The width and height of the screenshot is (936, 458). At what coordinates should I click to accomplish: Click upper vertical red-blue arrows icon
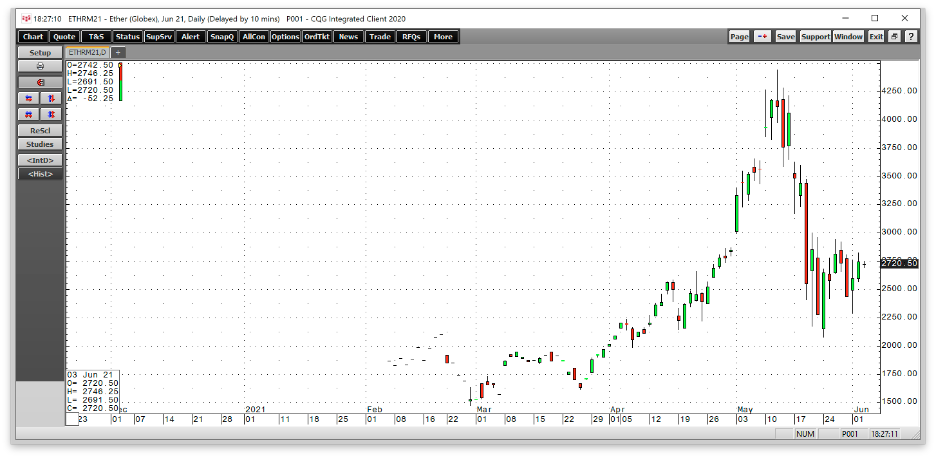(51, 98)
